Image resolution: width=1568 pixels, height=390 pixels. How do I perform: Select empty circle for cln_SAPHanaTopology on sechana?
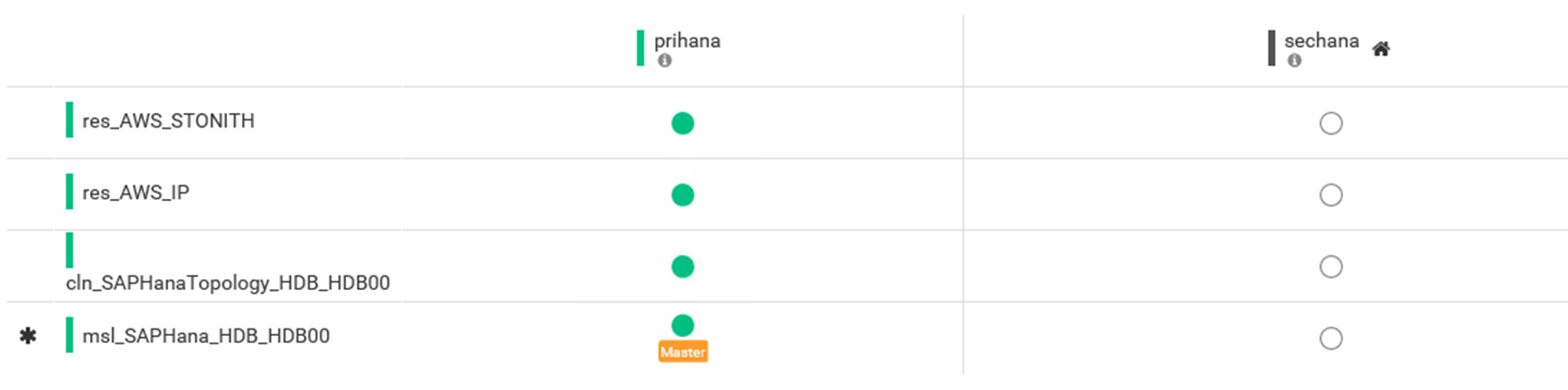[x=1330, y=266]
